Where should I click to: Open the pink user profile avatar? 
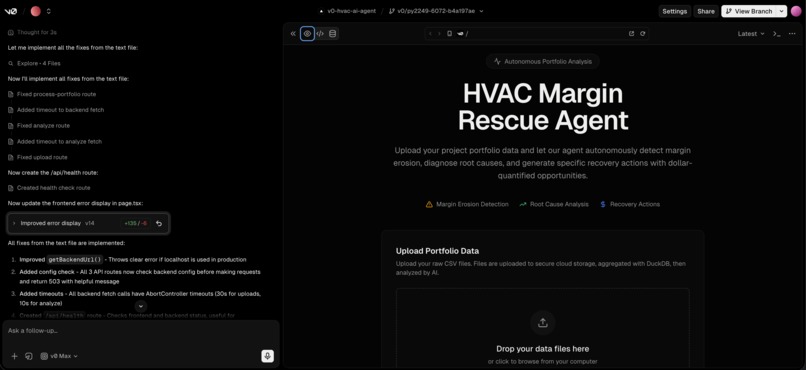point(796,11)
